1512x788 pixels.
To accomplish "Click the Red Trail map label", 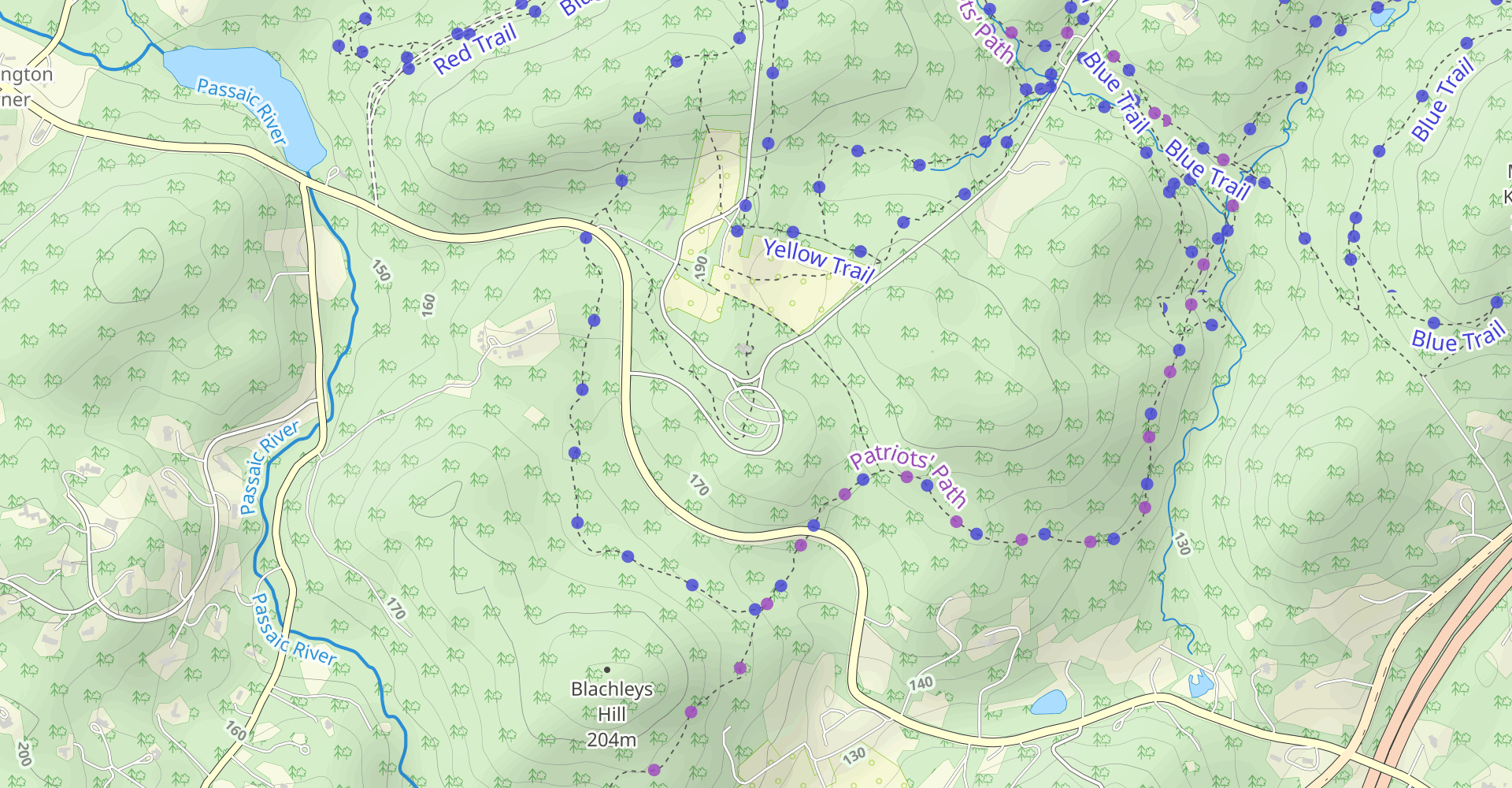I will click(x=475, y=49).
